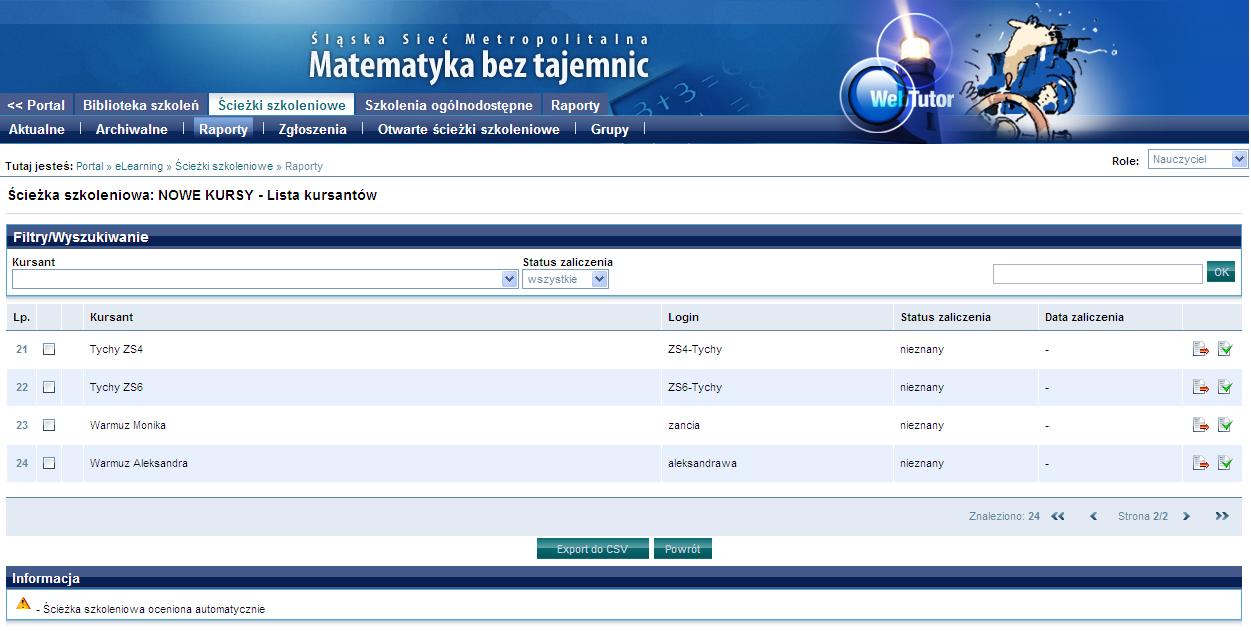
Task: Click the green check icon in the Tychy ZS6 row
Action: pyautogui.click(x=1225, y=387)
